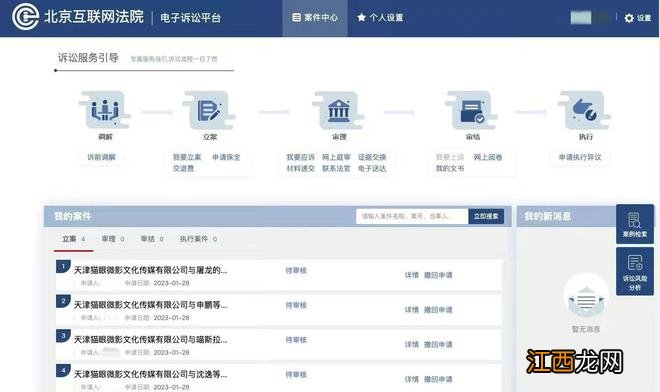Screen dimensions: 660x392
Task: Click 待审核 status of case 3
Action: coord(296,340)
